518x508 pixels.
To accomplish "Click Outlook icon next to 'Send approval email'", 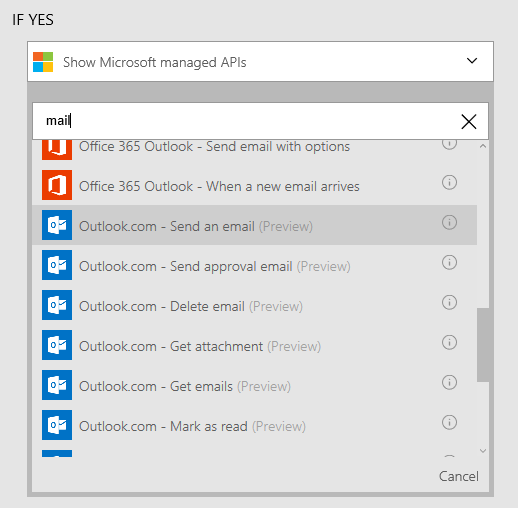I will click(x=57, y=265).
